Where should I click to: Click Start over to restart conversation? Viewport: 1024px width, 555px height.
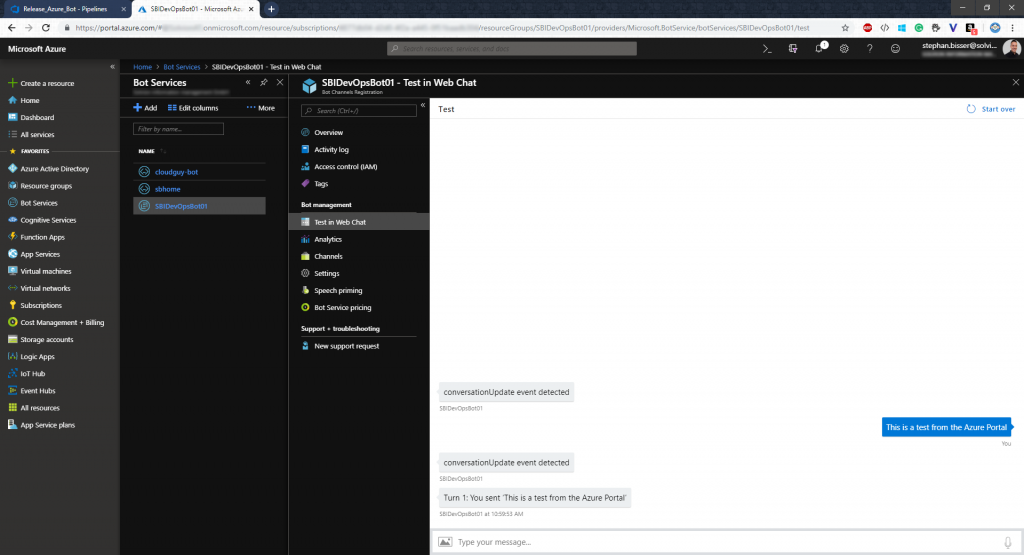991,109
